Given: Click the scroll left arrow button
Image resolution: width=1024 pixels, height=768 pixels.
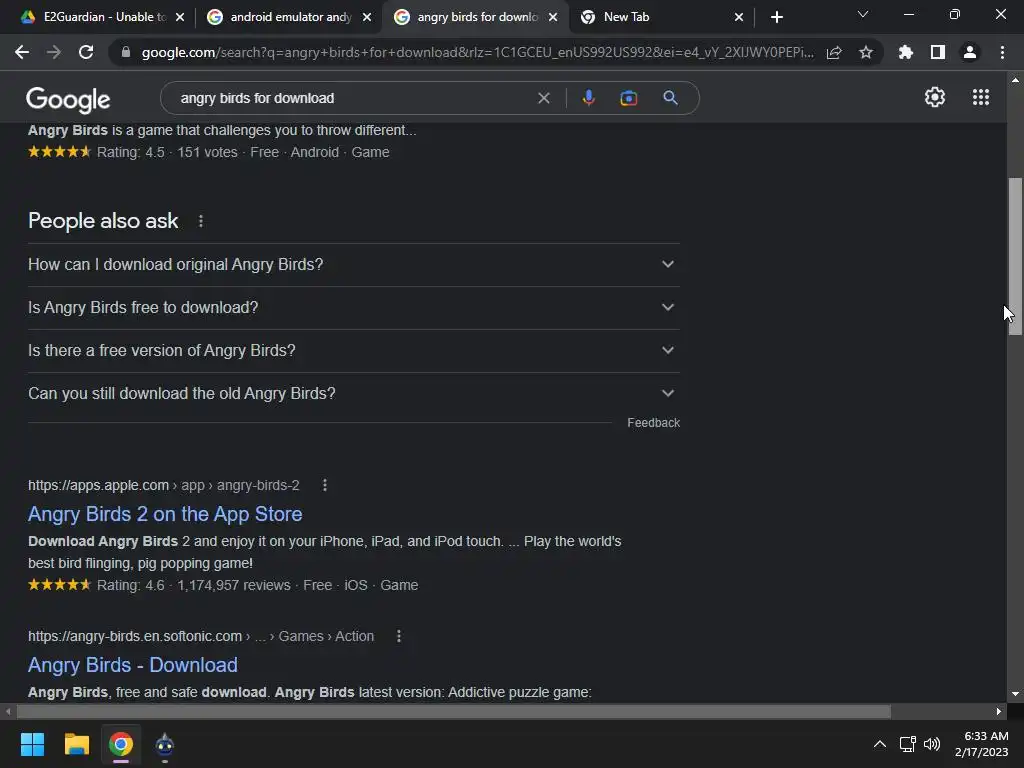Looking at the screenshot, I should pyautogui.click(x=8, y=711).
